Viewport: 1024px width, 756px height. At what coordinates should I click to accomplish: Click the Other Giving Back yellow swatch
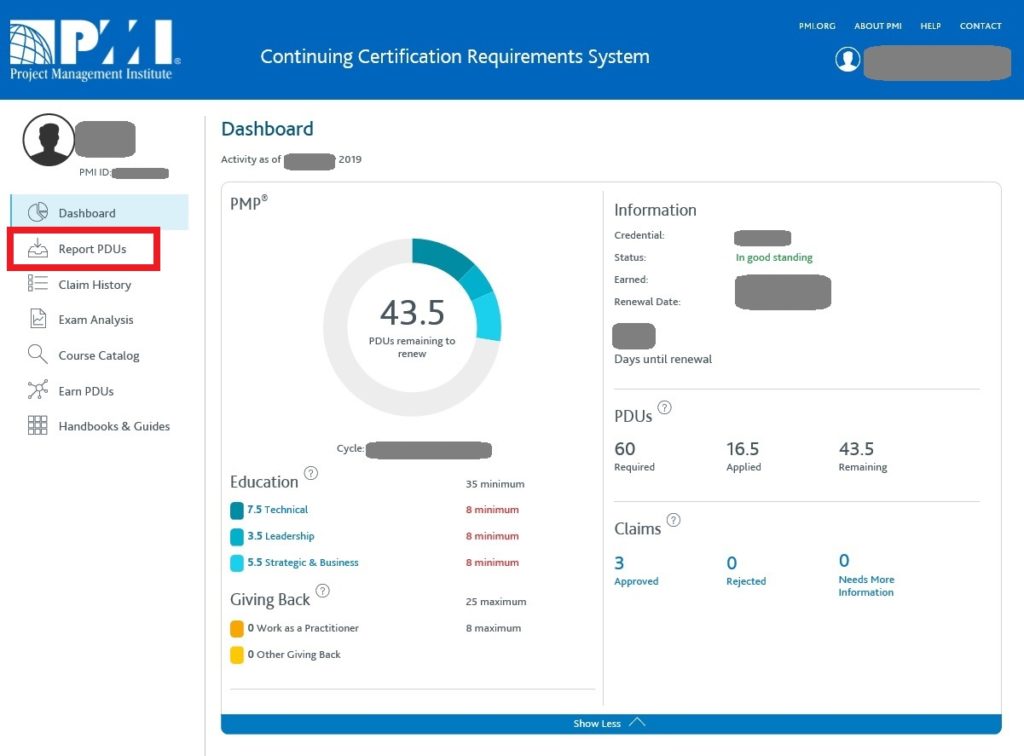pos(236,655)
